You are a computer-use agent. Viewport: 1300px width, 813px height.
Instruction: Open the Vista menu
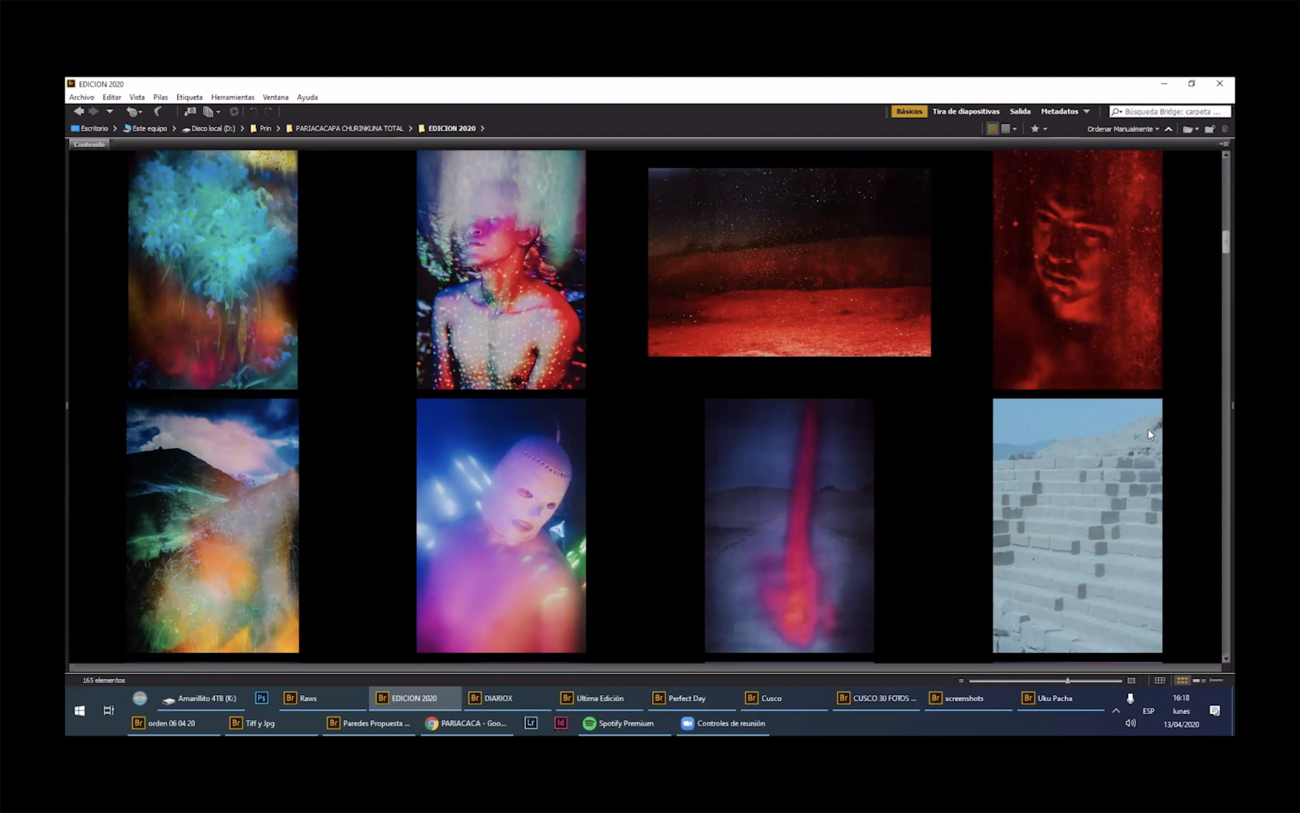137,97
